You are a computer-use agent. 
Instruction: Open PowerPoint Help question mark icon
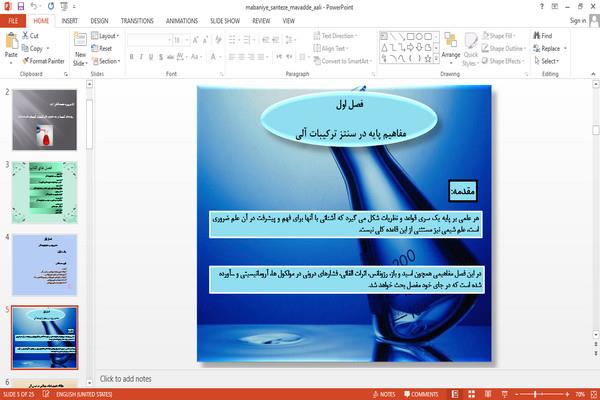(x=542, y=7)
